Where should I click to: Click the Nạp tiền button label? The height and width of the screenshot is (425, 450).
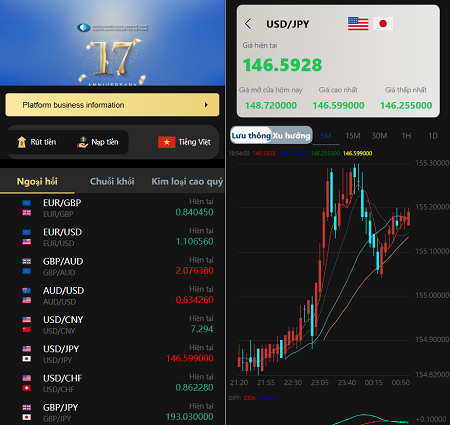tap(105, 142)
